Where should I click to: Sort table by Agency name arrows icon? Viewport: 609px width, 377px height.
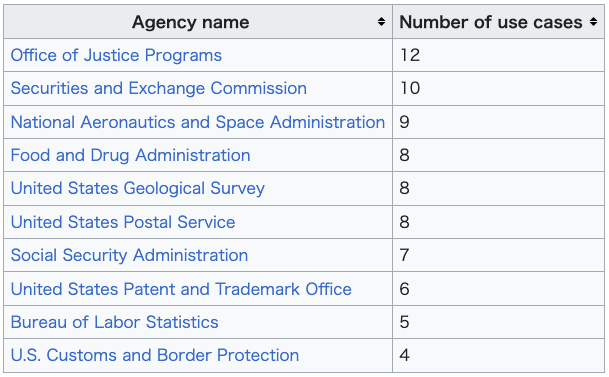coord(381,22)
